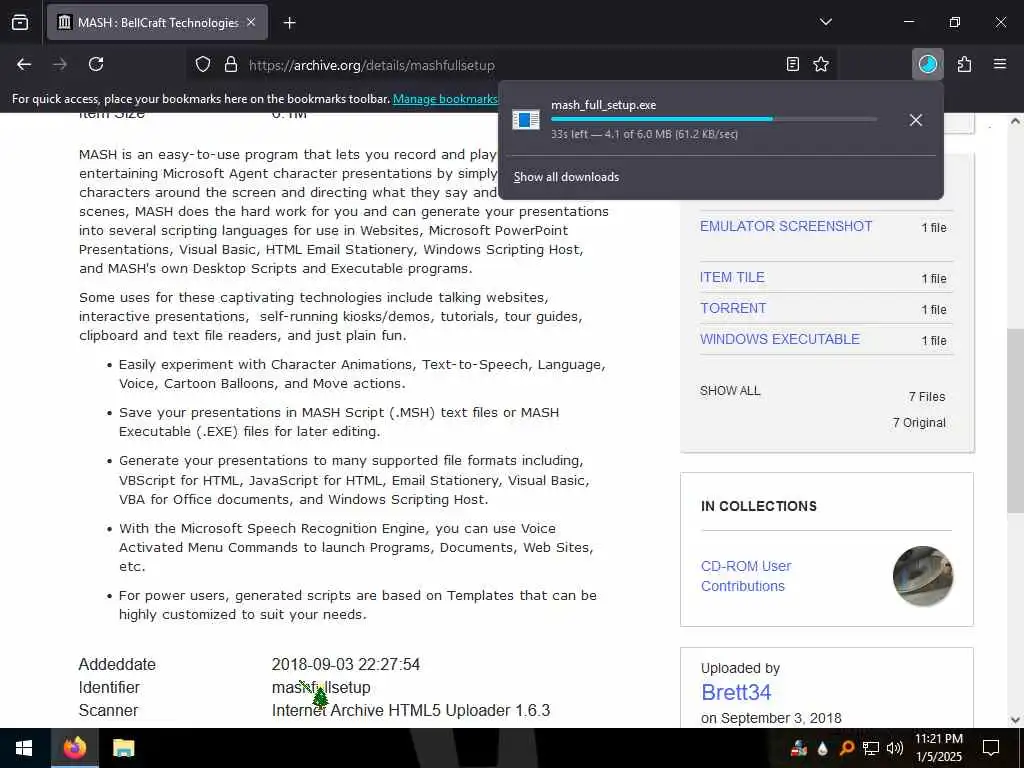Open Manage bookmarks link

coord(445,99)
